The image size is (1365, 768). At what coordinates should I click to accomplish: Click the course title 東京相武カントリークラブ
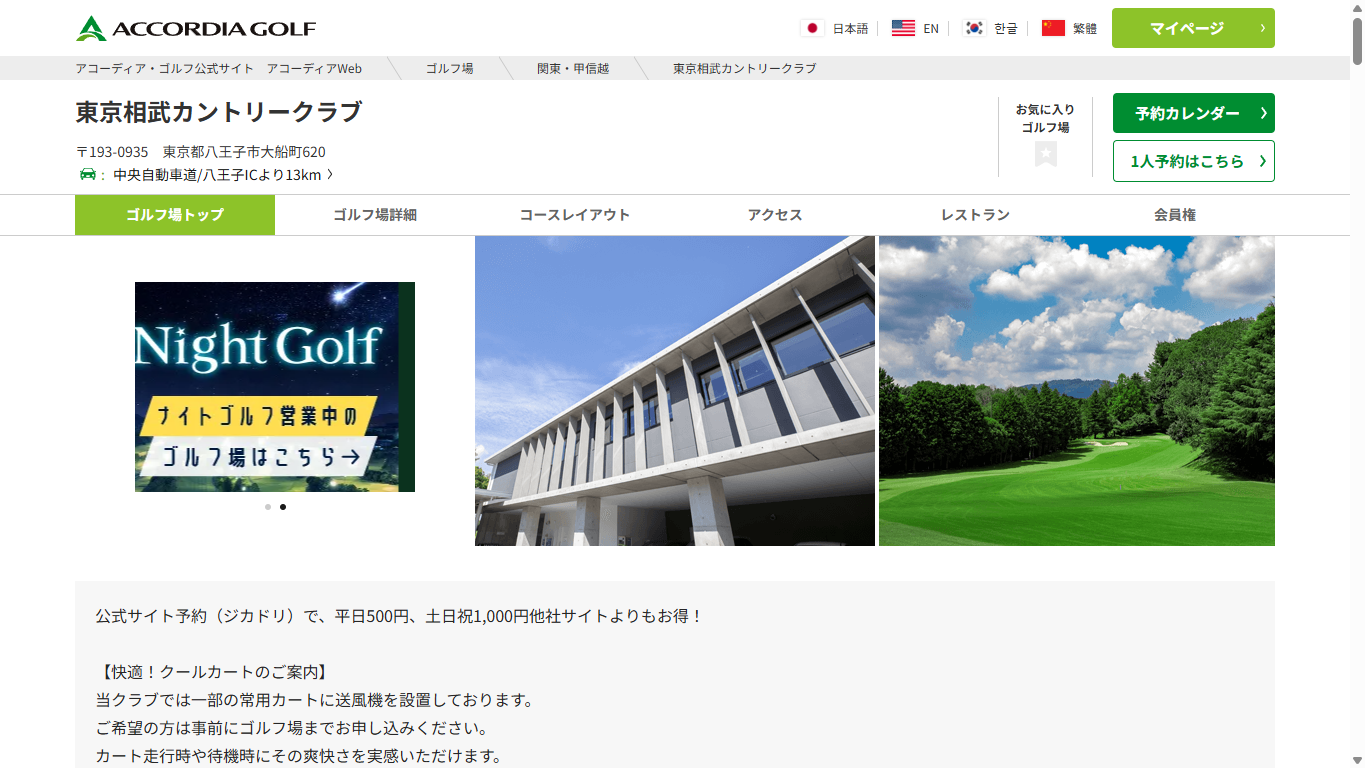[x=219, y=112]
